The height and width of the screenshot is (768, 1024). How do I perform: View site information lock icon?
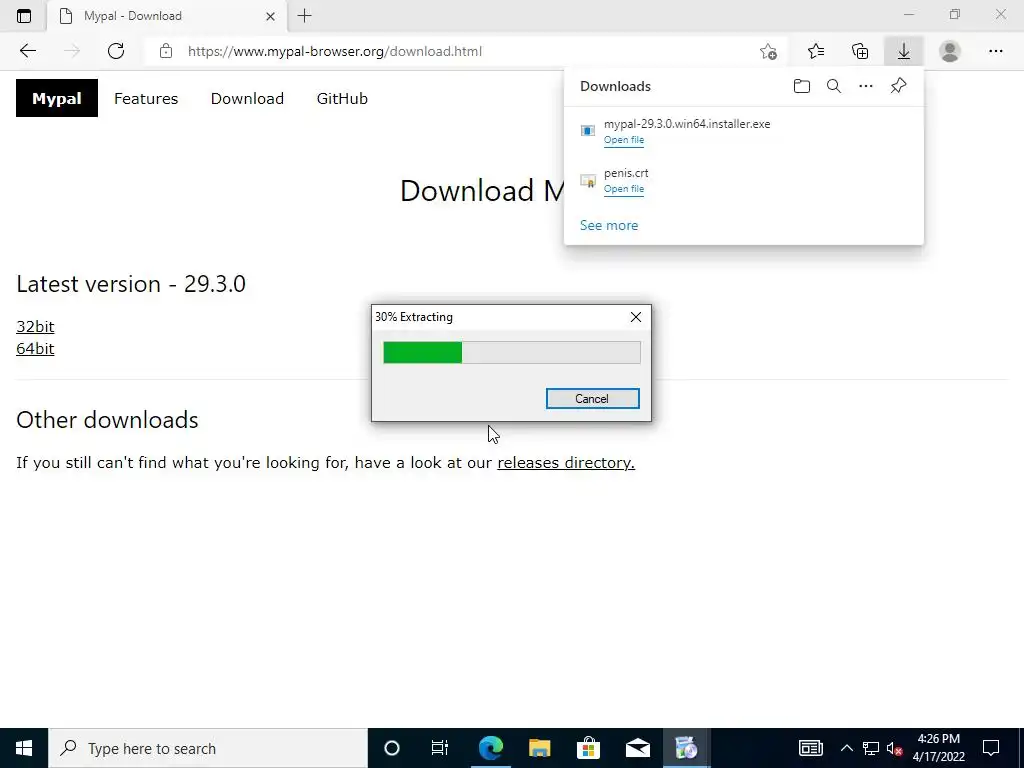[166, 51]
